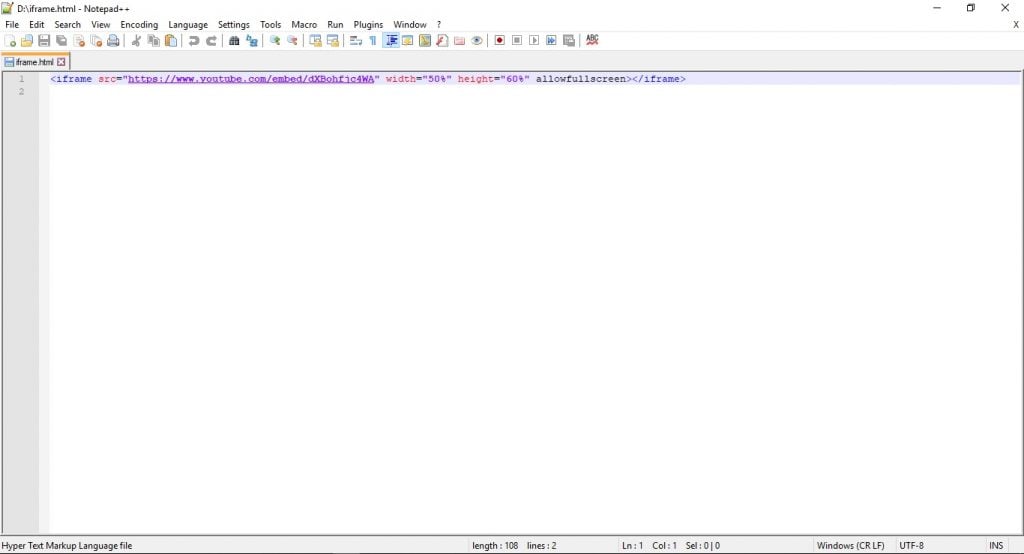
Task: Click the Print icon in the toolbar
Action: 113,41
